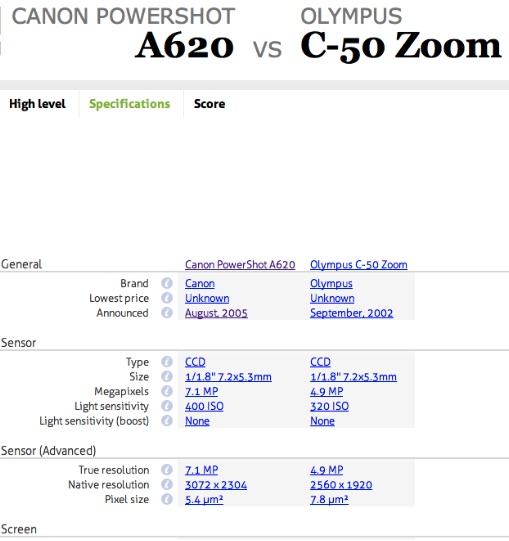Click the August, 2005 announced link

click(216, 313)
